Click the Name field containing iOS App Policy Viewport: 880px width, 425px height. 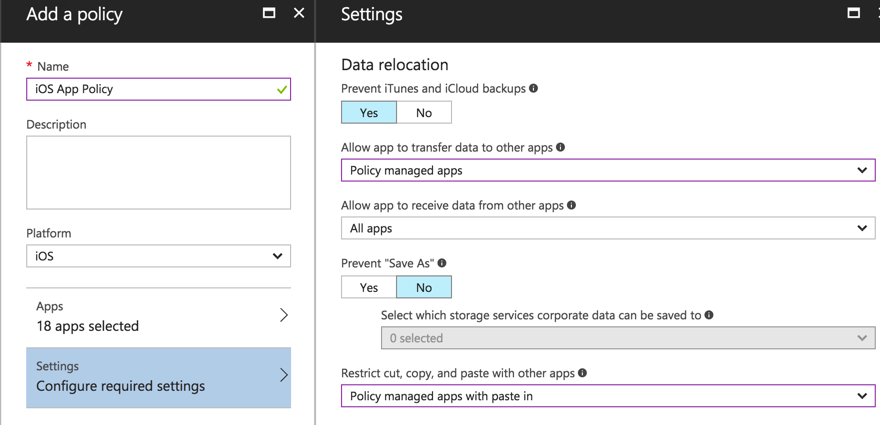[158, 89]
